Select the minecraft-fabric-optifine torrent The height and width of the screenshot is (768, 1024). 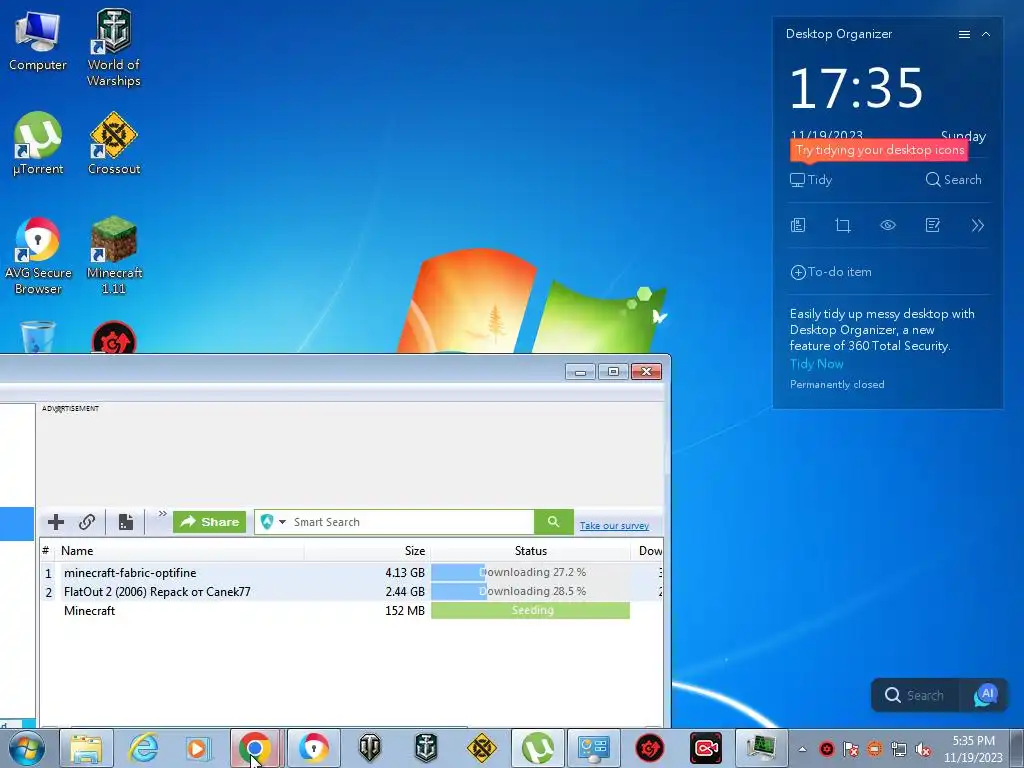pyautogui.click(x=130, y=573)
